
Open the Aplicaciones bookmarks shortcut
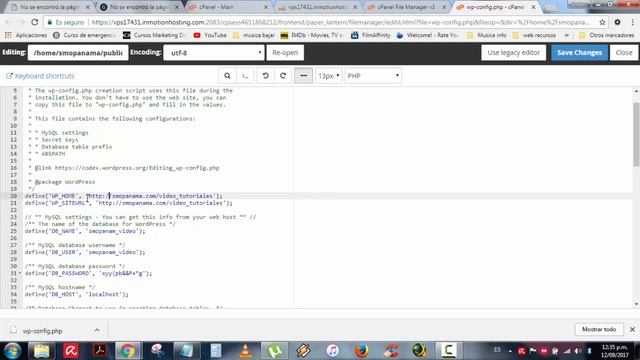tap(26, 35)
